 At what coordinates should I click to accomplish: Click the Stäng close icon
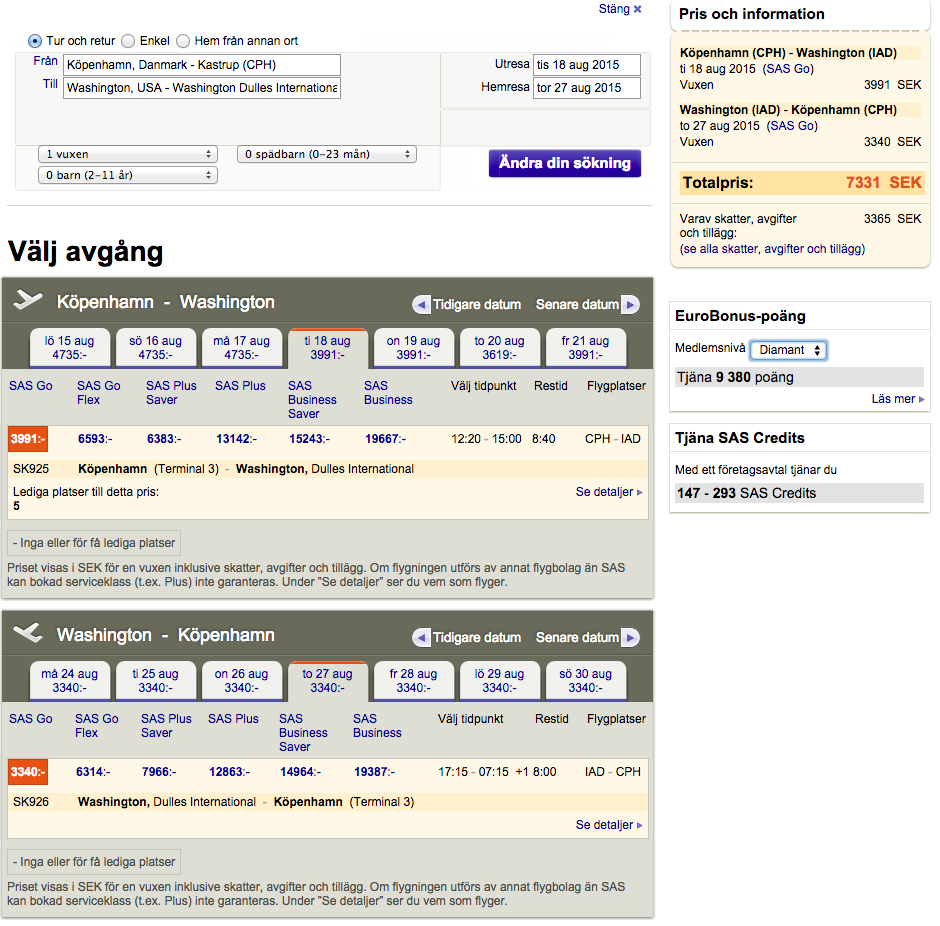pyautogui.click(x=637, y=9)
